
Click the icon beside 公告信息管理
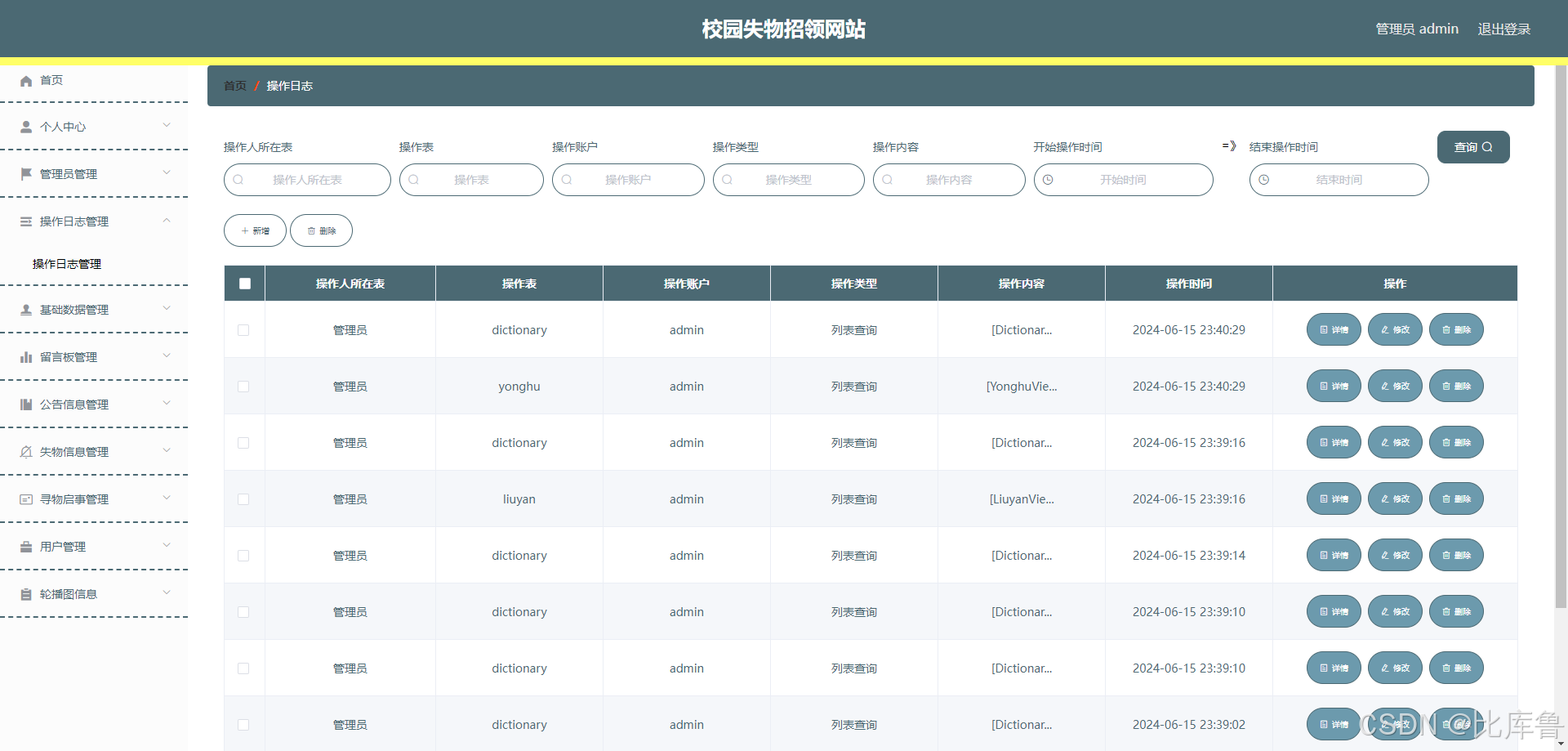26,405
